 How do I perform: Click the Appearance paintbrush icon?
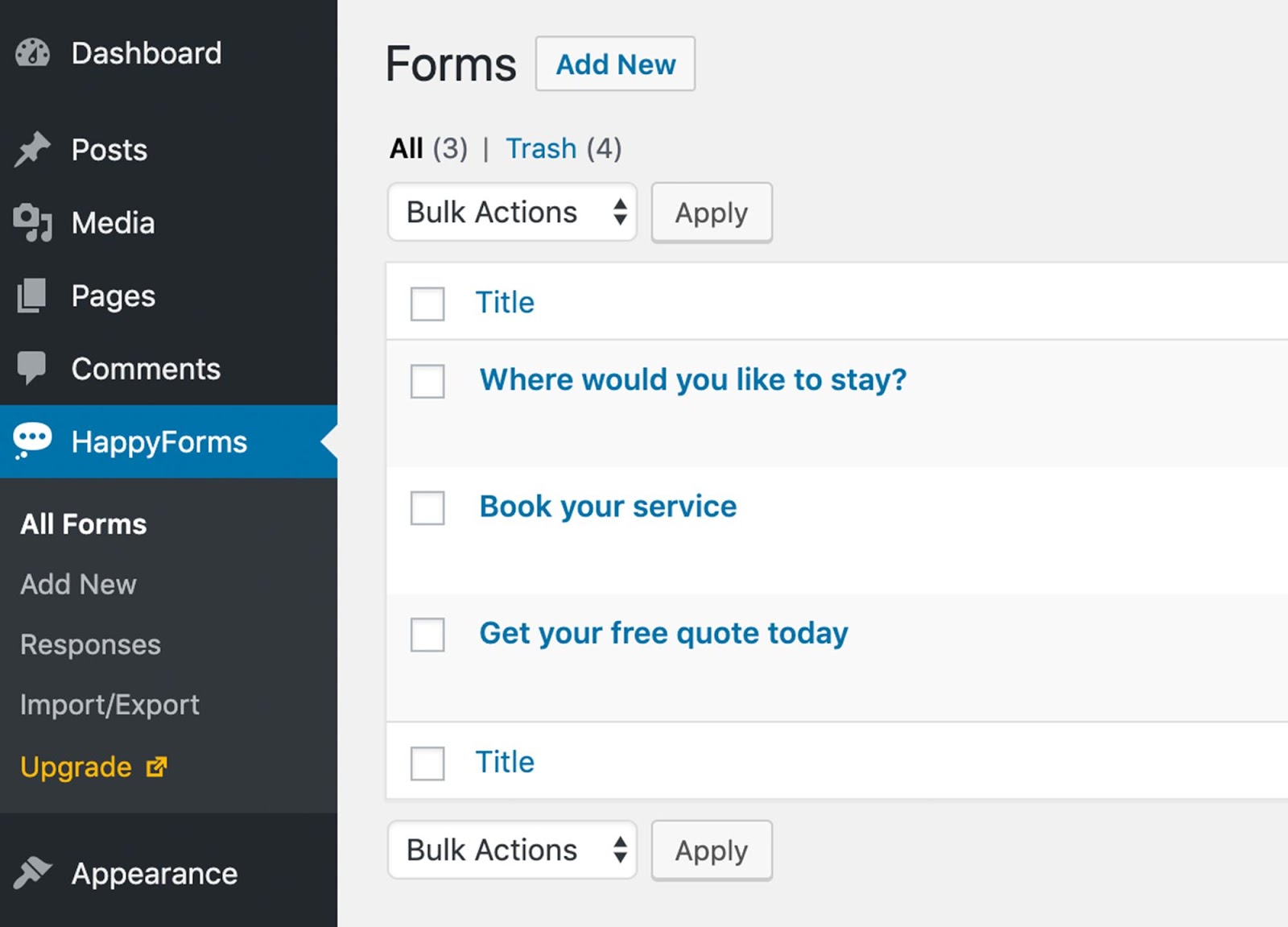pos(32,873)
